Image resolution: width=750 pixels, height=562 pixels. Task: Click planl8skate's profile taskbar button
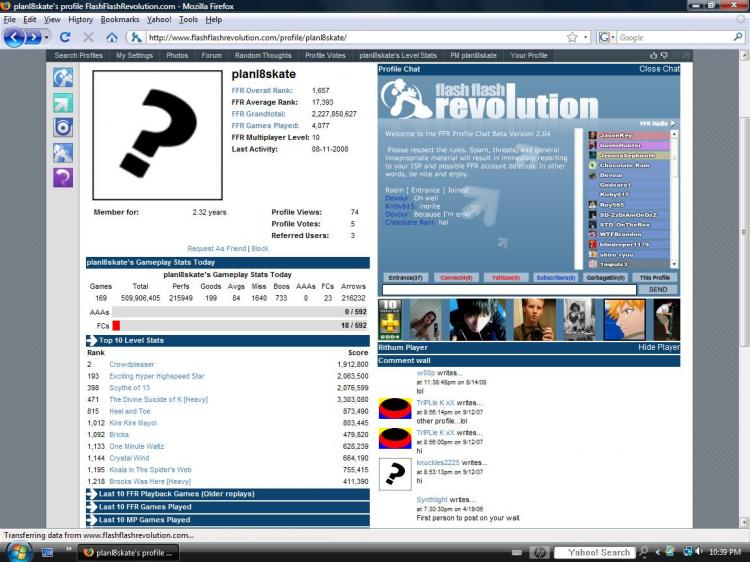128,552
